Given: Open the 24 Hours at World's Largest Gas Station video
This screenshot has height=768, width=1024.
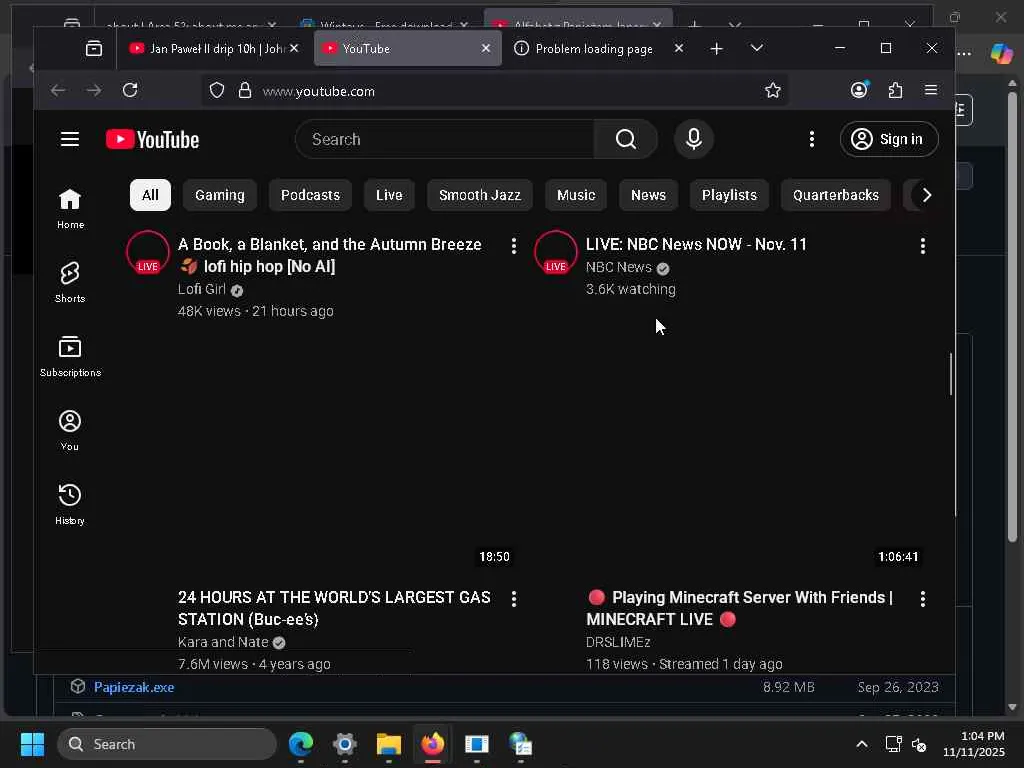Looking at the screenshot, I should (334, 608).
